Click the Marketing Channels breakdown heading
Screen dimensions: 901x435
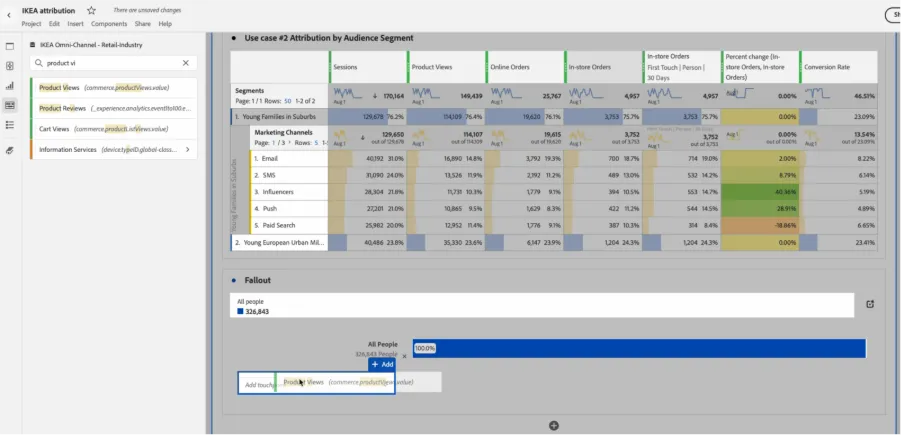(x=283, y=132)
